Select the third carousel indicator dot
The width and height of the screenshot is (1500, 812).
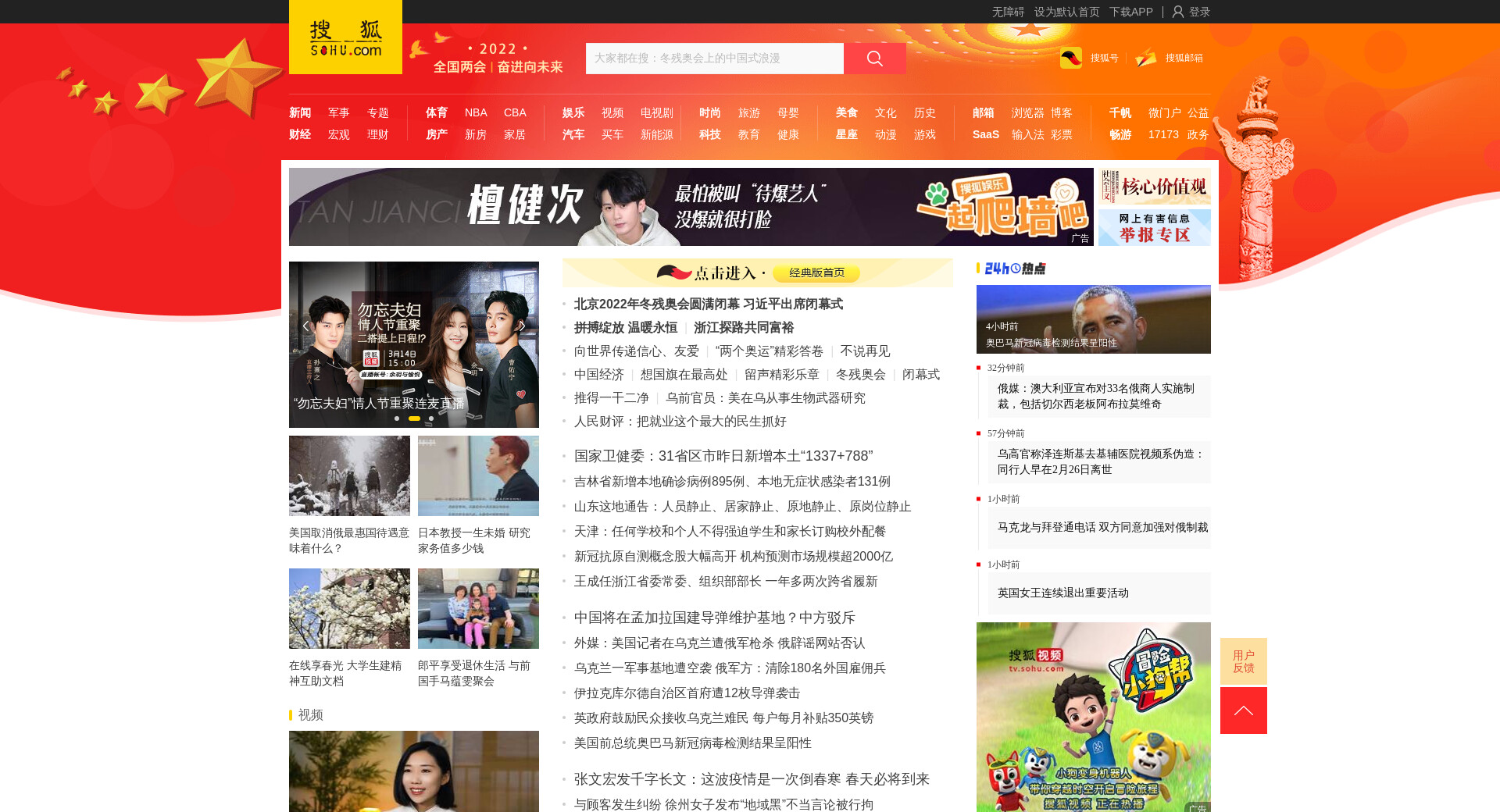431,418
